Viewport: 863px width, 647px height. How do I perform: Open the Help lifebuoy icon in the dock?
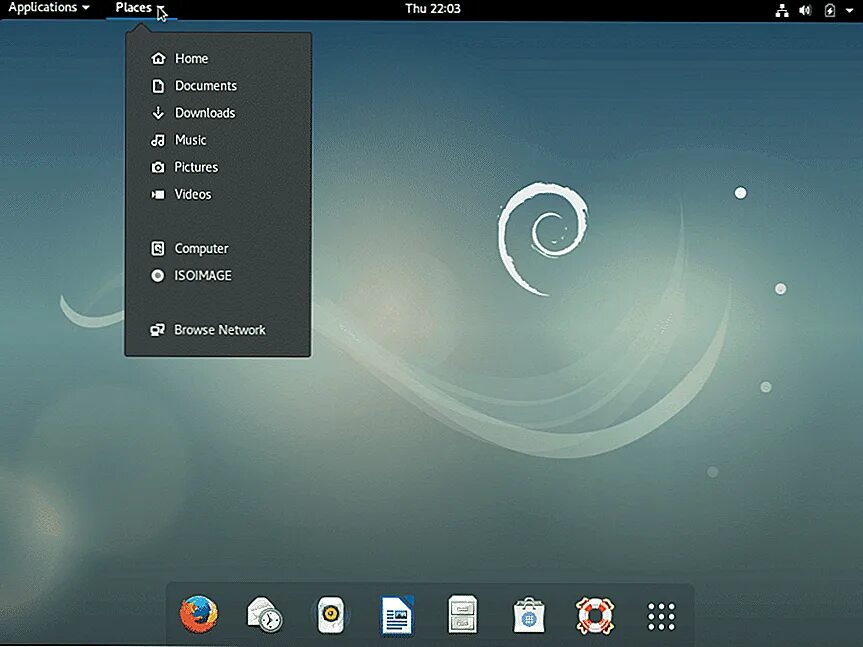pos(594,615)
